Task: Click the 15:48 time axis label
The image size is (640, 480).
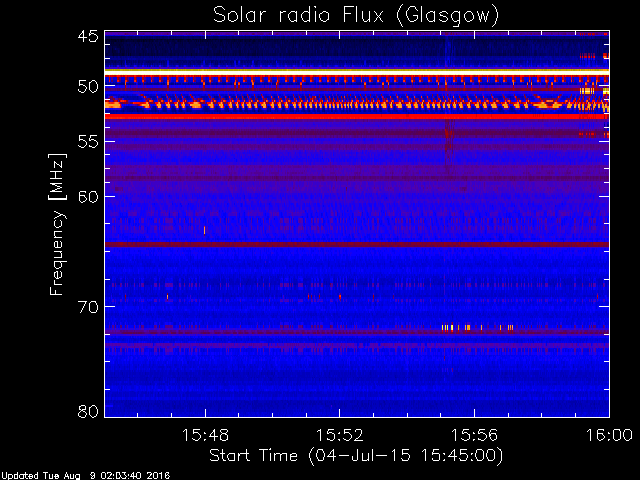Action: (x=205, y=435)
